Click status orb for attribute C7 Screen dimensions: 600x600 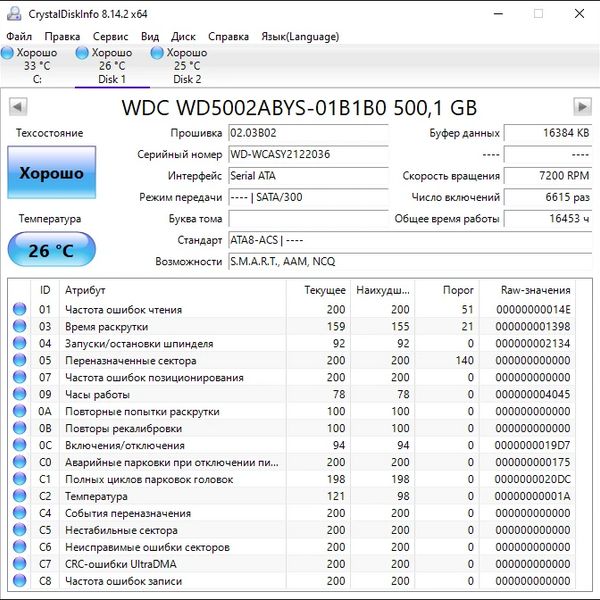point(20,563)
